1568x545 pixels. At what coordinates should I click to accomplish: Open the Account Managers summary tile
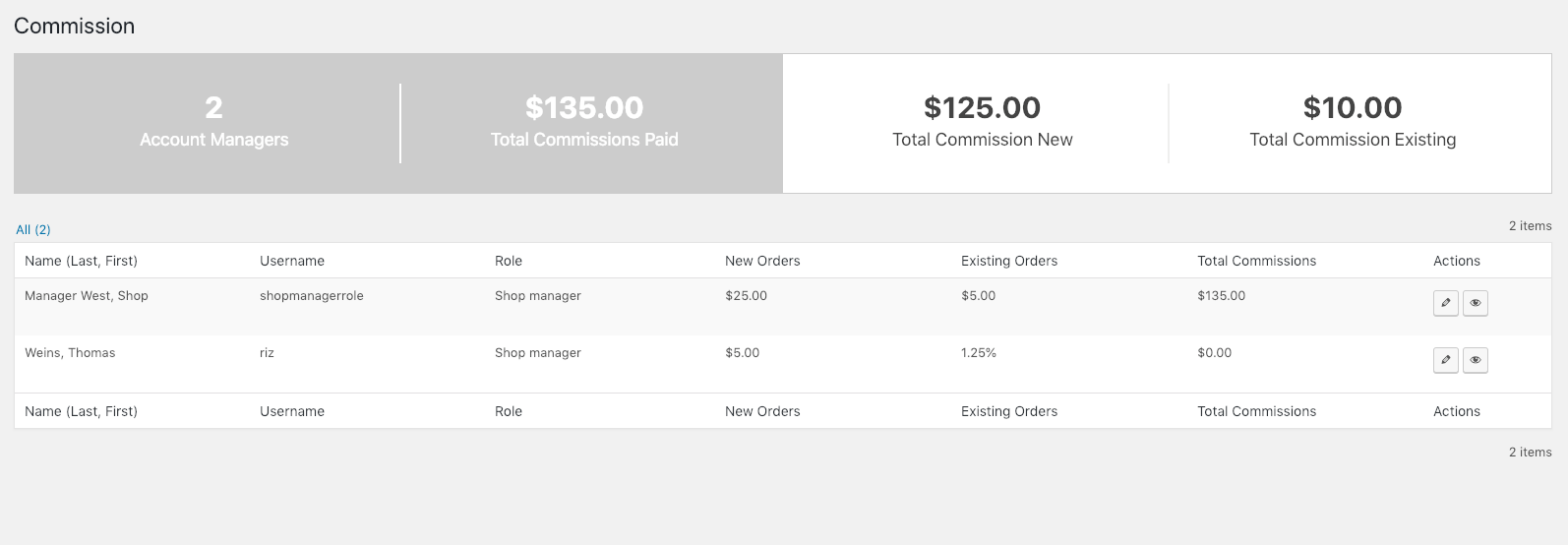coord(213,123)
